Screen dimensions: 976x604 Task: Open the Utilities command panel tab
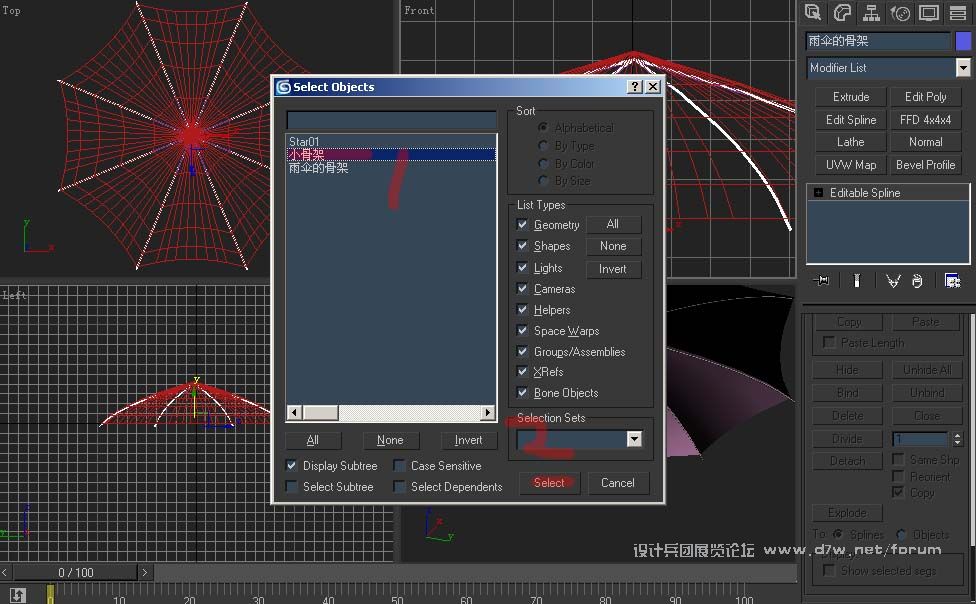click(958, 12)
